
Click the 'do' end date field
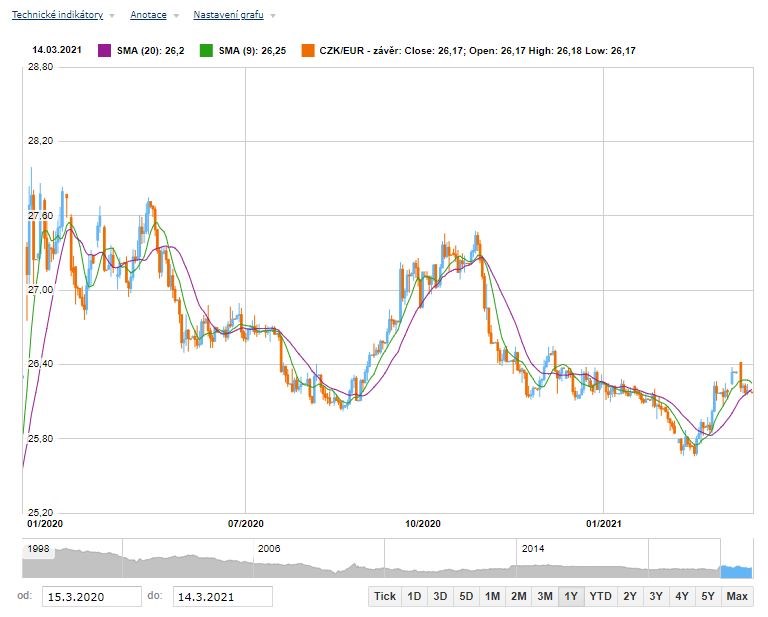(x=222, y=596)
